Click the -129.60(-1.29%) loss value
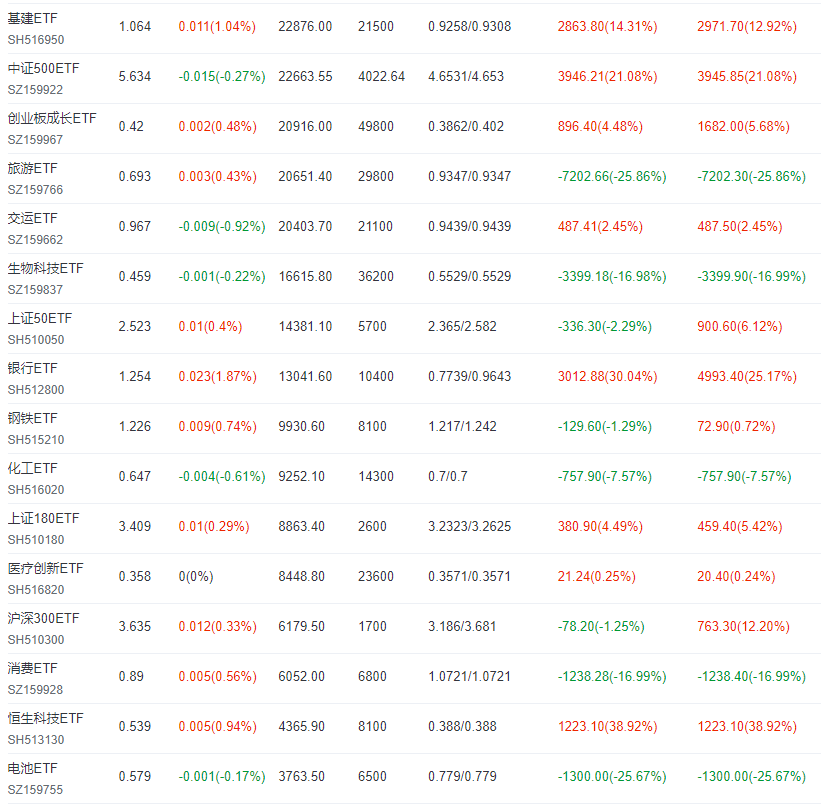Viewport: 821px width, 804px height. pos(605,426)
